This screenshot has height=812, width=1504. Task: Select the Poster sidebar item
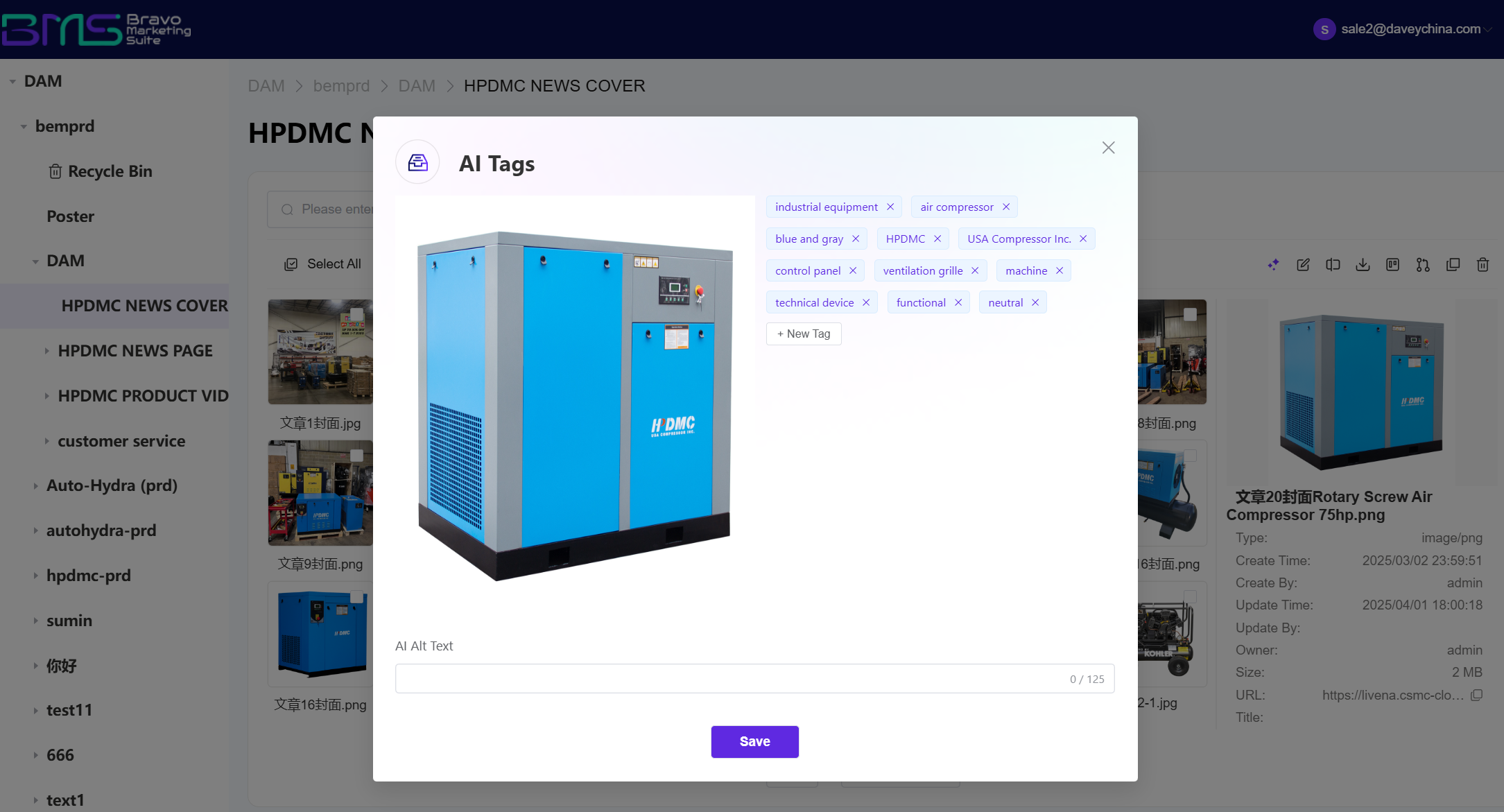[x=70, y=216]
